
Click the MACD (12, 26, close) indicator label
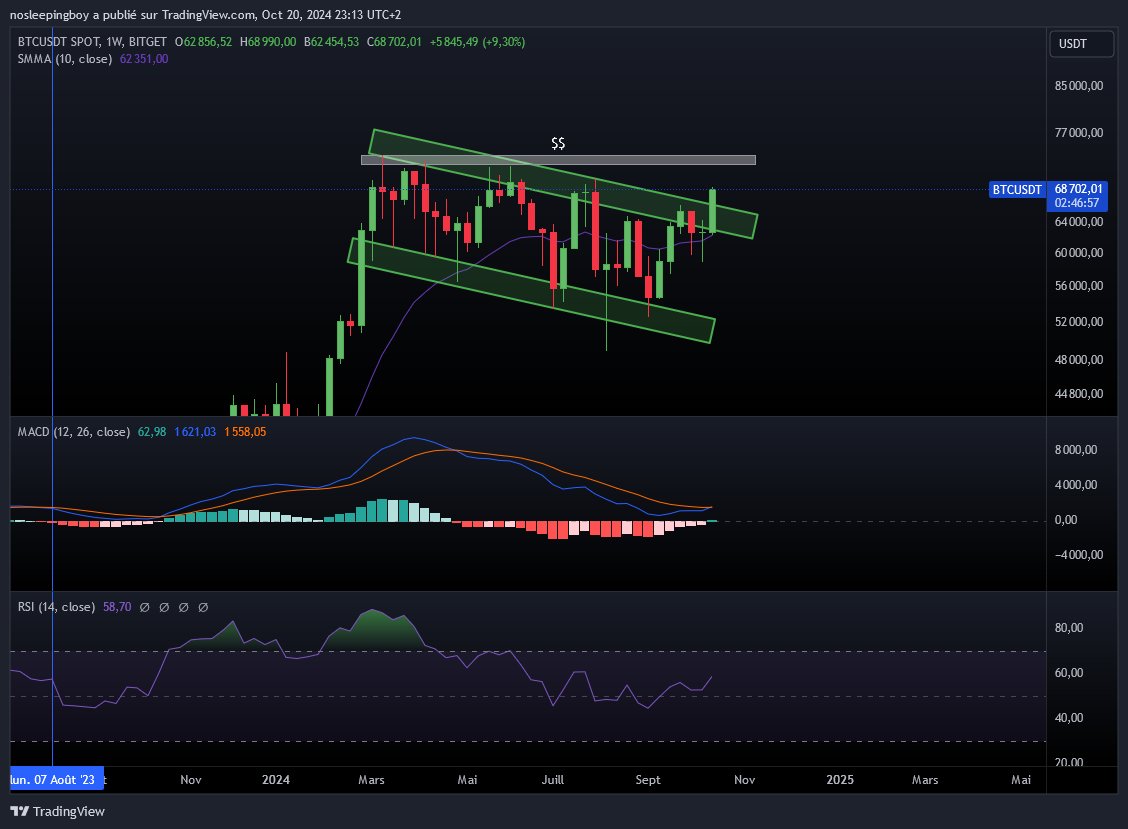[x=73, y=432]
